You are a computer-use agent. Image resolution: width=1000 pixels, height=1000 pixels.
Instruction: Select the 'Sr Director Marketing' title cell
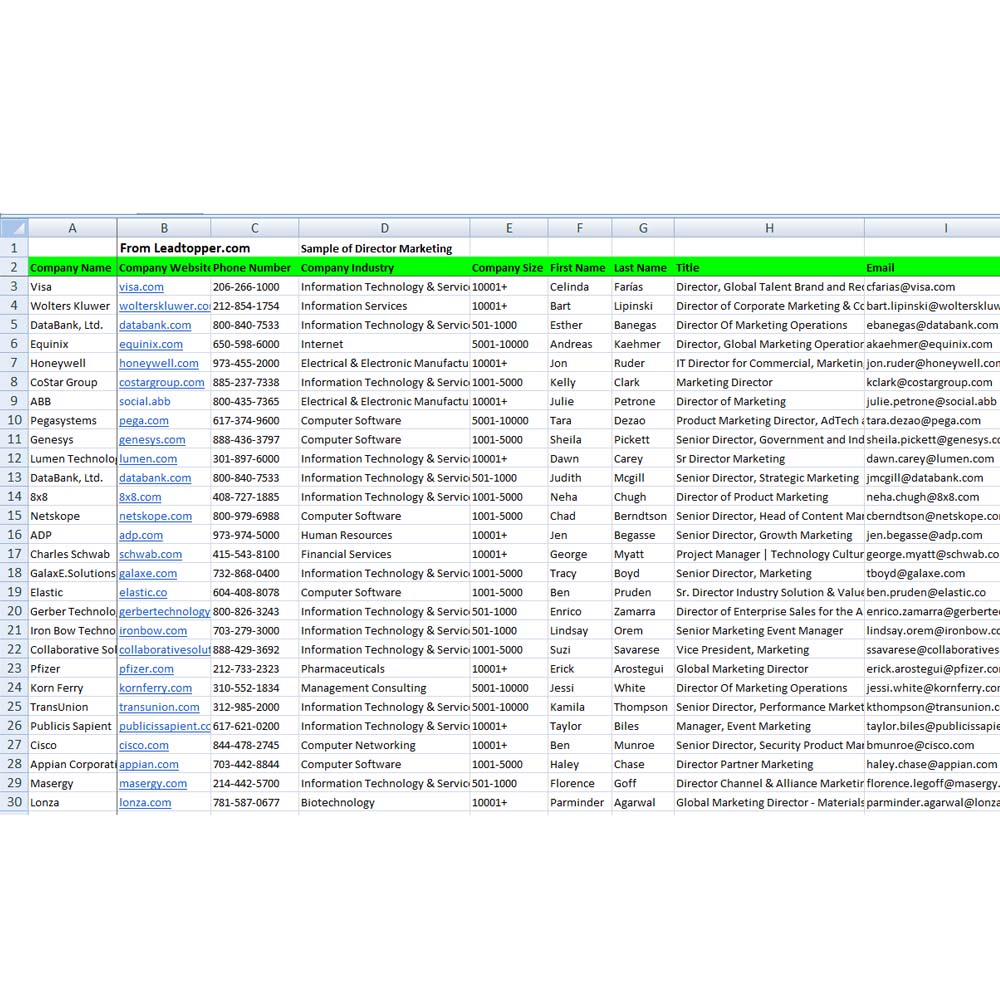point(770,459)
